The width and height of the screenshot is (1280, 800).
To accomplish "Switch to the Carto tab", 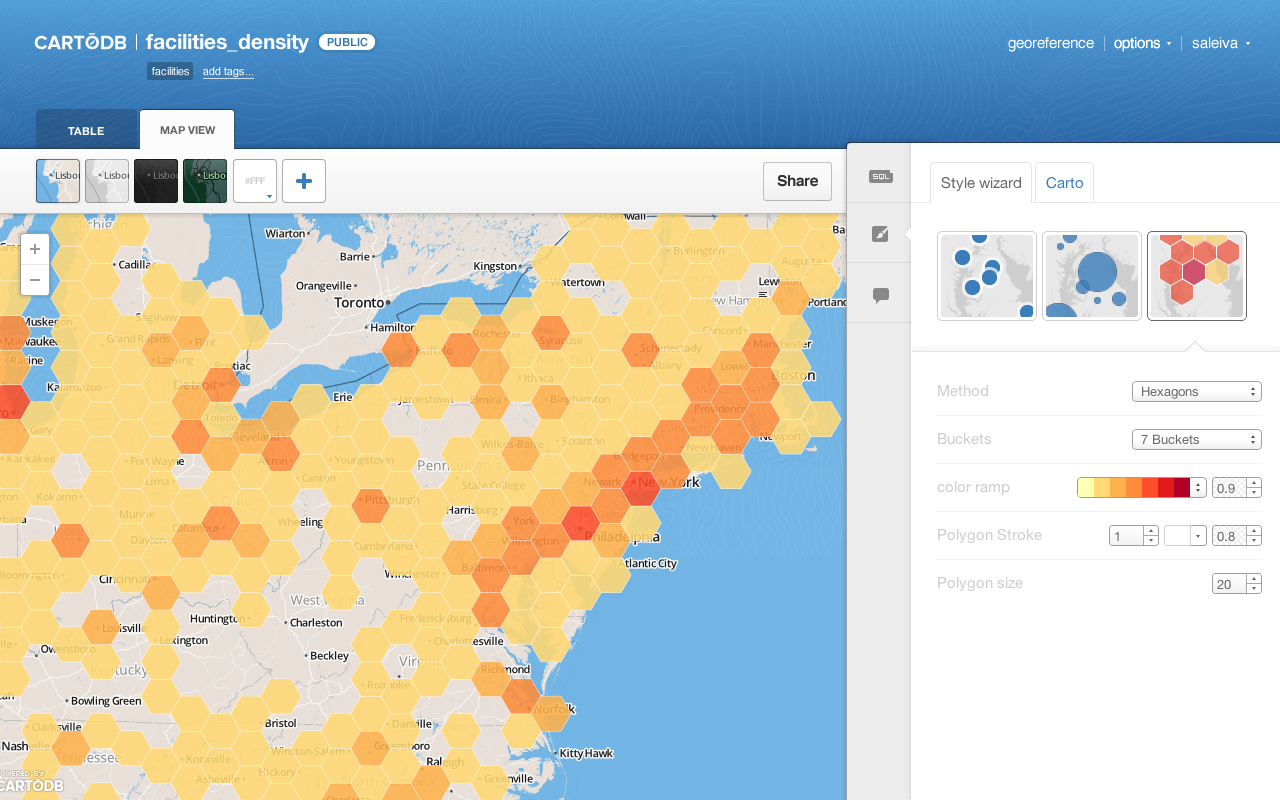I will (1064, 183).
